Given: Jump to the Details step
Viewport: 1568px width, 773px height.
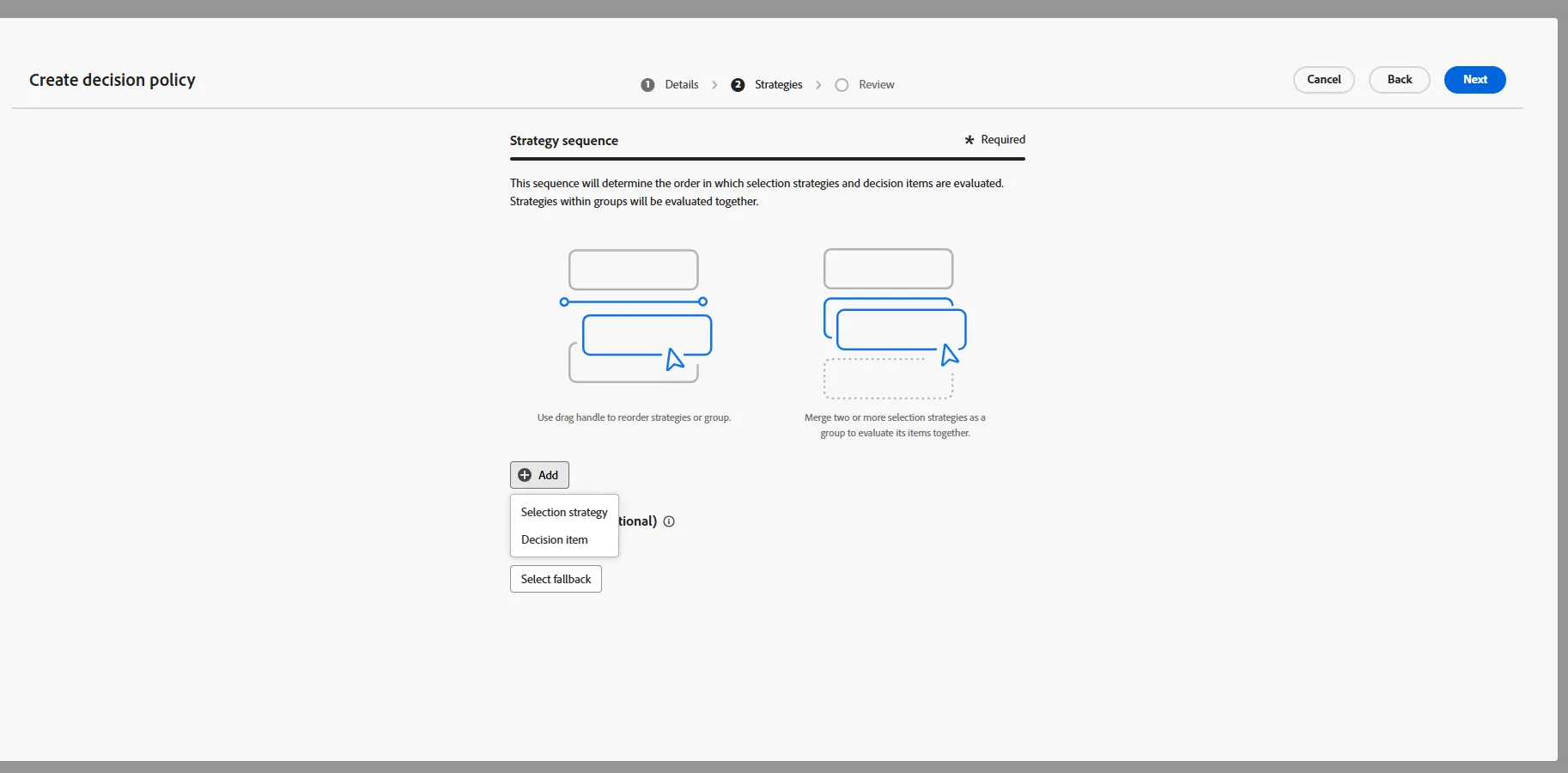Looking at the screenshot, I should pyautogui.click(x=670, y=85).
